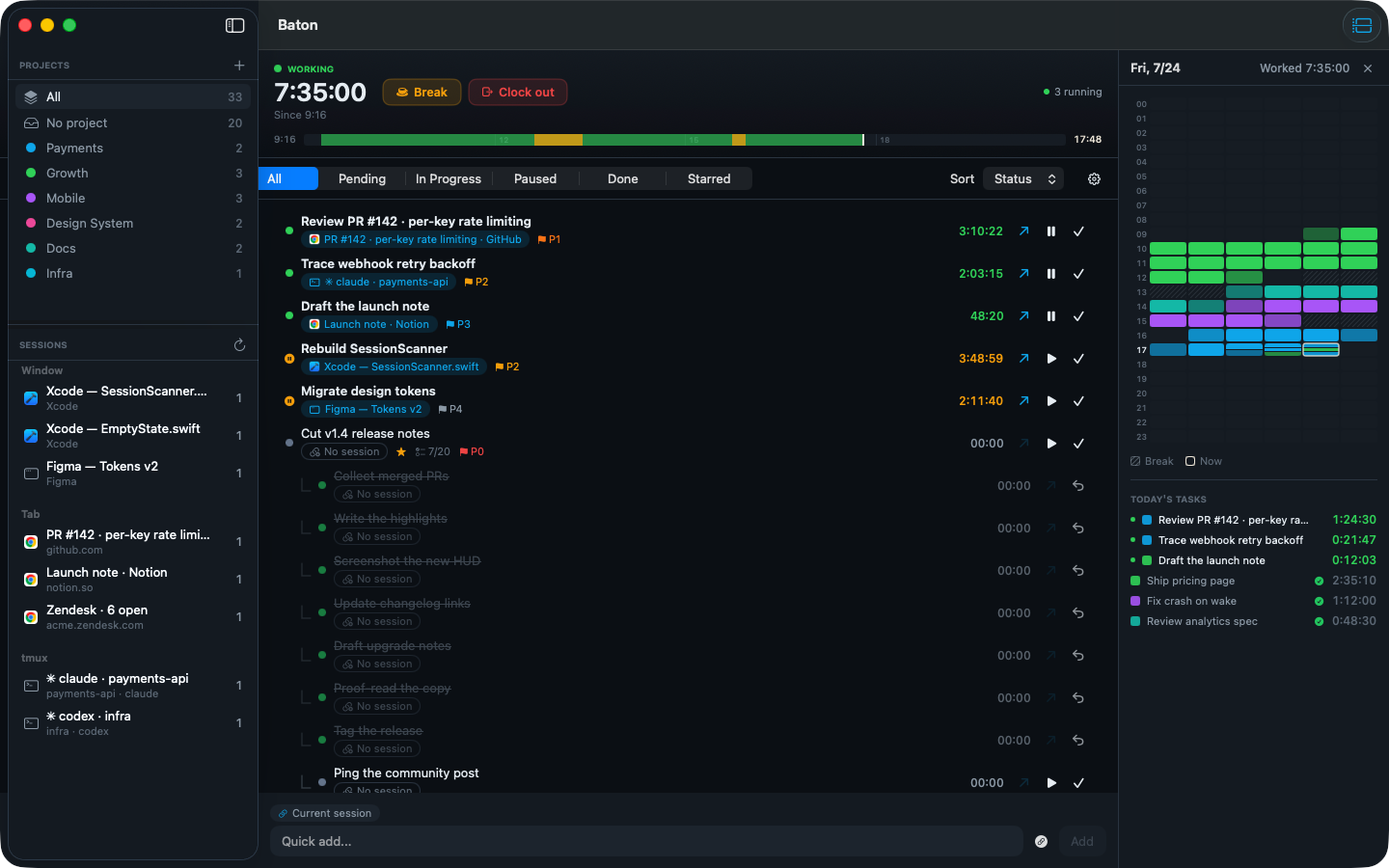Click the '3 running' status indicator
This screenshot has height=868, width=1389.
(x=1073, y=92)
